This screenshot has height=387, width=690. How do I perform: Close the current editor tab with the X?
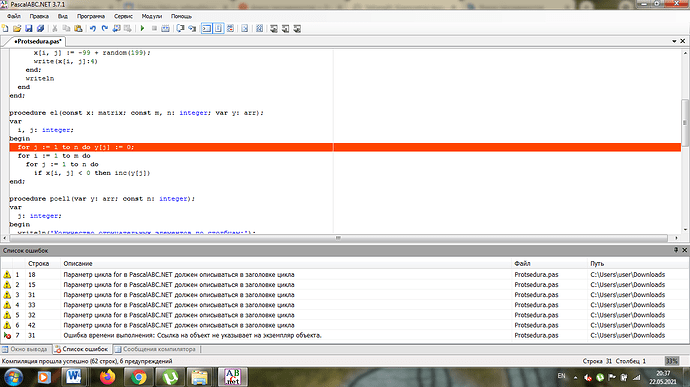click(x=683, y=41)
